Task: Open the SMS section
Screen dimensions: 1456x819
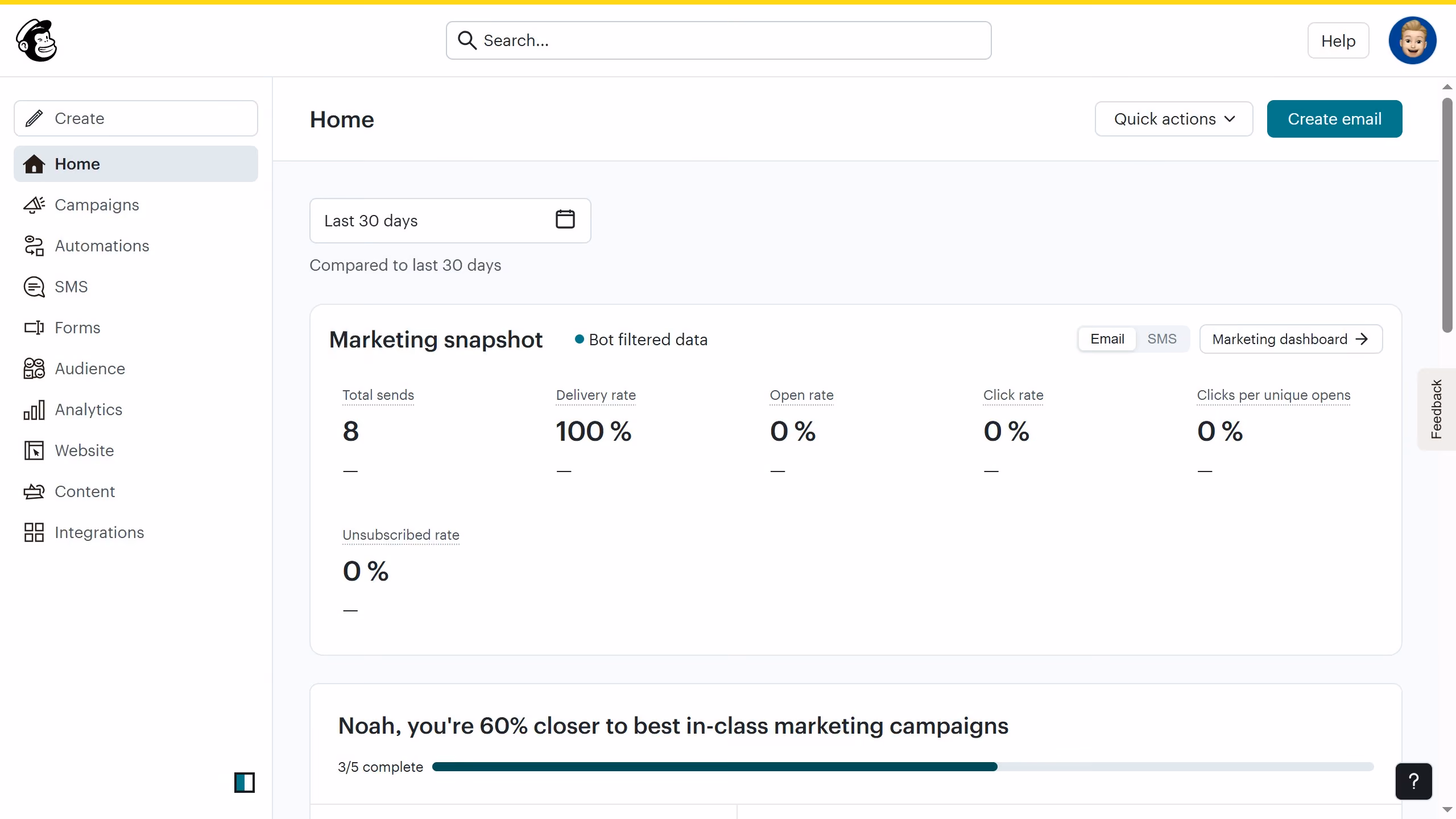Action: (x=136, y=287)
